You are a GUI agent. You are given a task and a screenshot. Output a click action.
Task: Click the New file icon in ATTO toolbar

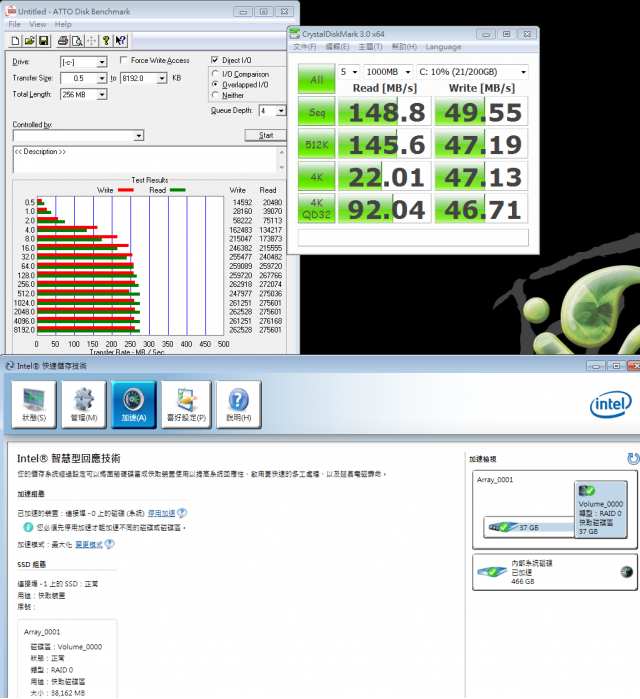tap(15, 41)
